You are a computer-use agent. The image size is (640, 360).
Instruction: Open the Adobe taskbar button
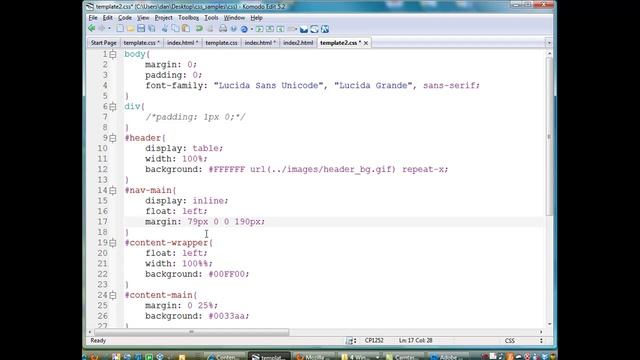(448, 357)
